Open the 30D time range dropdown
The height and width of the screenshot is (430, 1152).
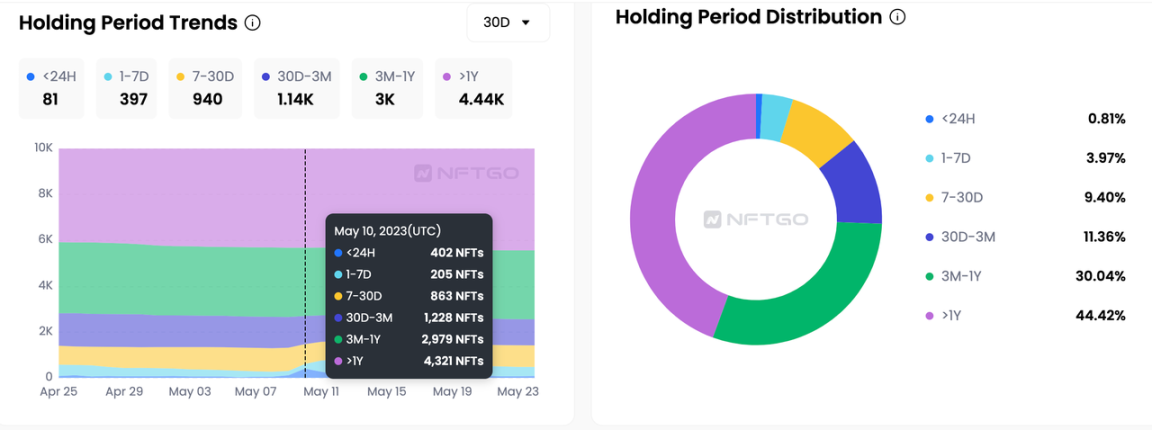[x=508, y=23]
